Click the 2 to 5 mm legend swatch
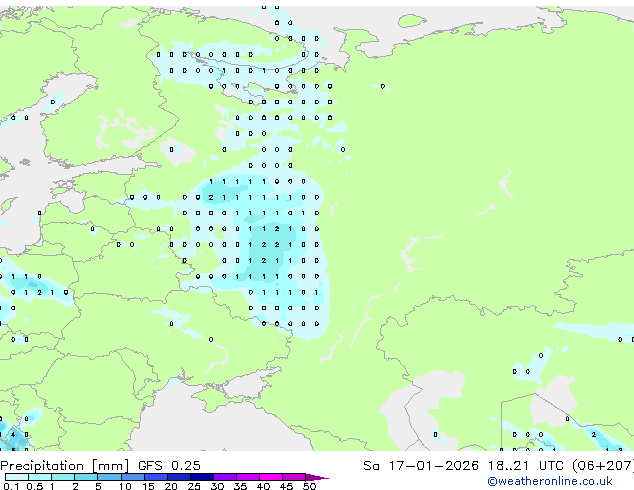 86,477
